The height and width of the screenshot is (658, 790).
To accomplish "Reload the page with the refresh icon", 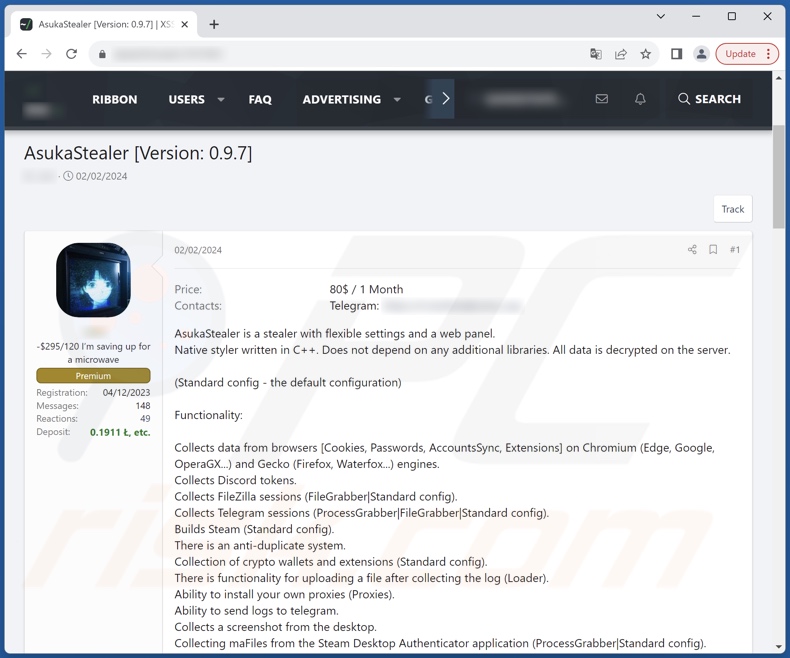I will tap(72, 54).
